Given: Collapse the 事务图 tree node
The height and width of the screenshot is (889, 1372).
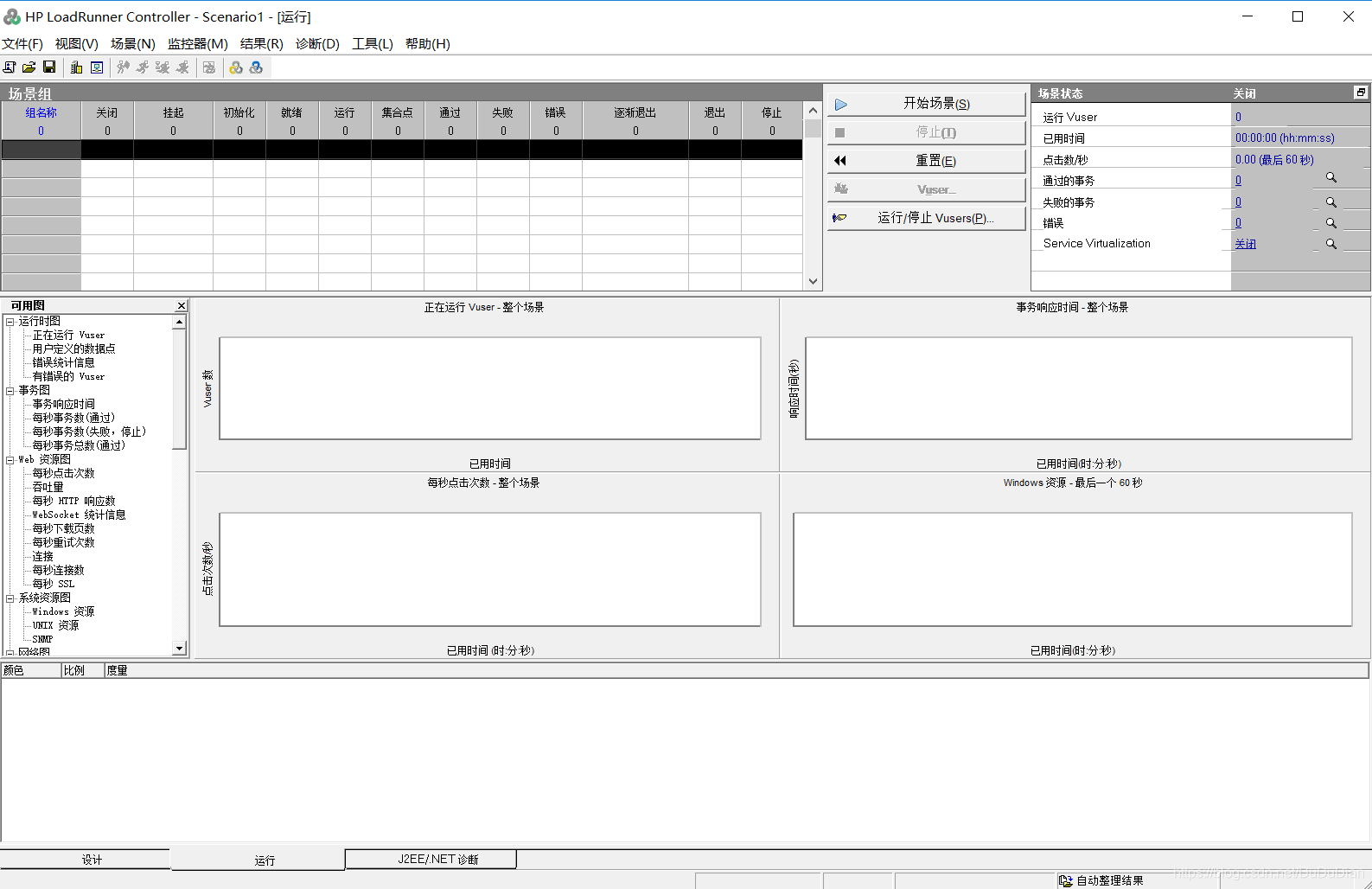Looking at the screenshot, I should pos(10,391).
